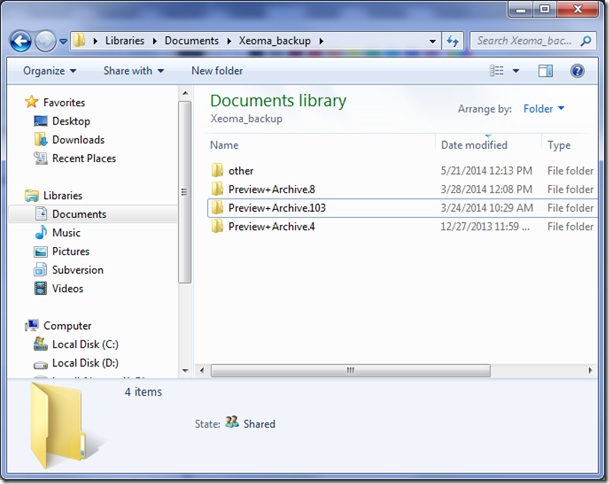Click the Pictures library icon

(x=40, y=251)
